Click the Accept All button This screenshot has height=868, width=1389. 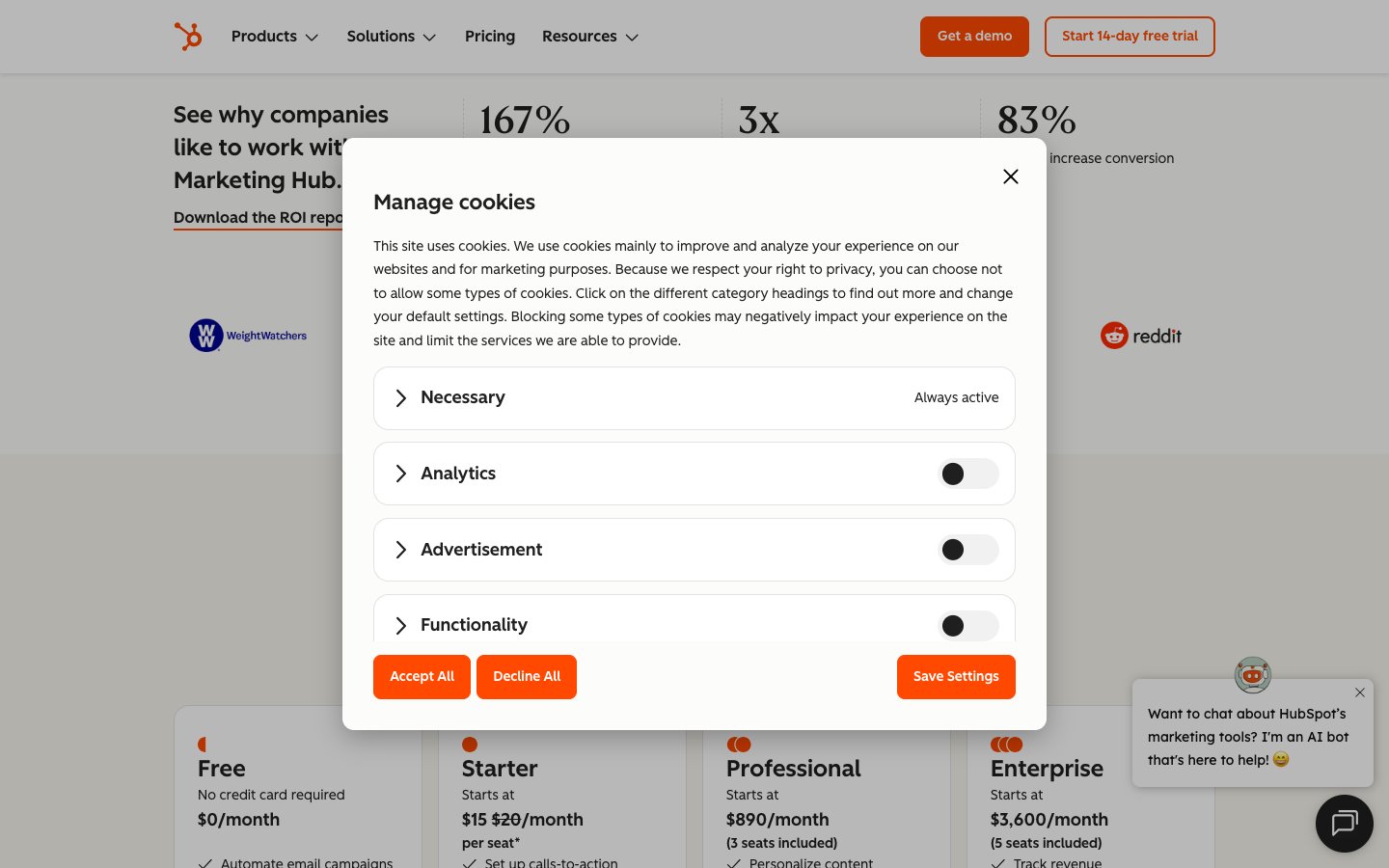(422, 677)
